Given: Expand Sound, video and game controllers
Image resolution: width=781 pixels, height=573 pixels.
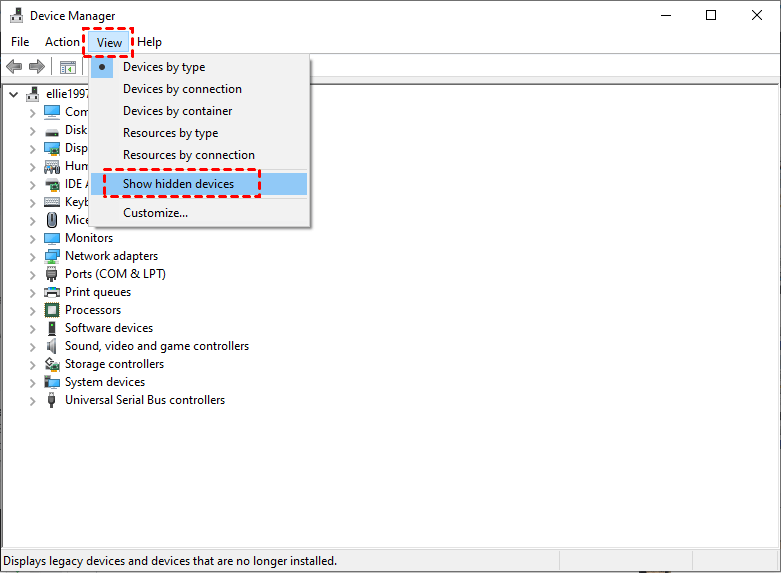Looking at the screenshot, I should pos(33,347).
